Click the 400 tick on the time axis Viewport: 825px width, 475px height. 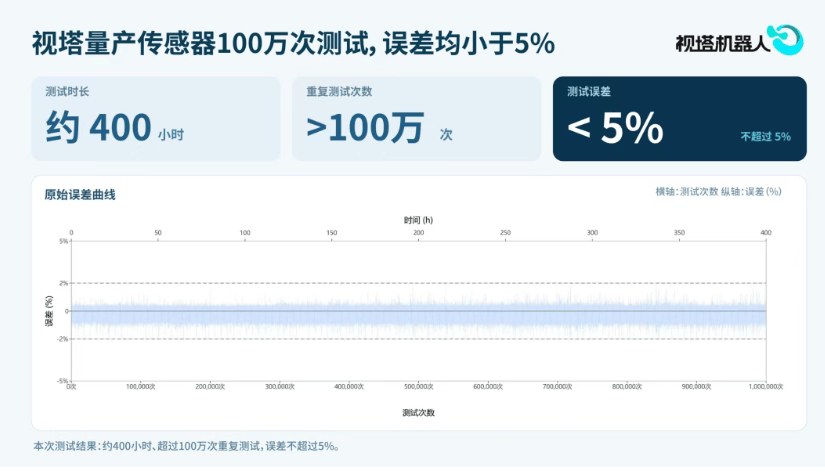coord(766,233)
